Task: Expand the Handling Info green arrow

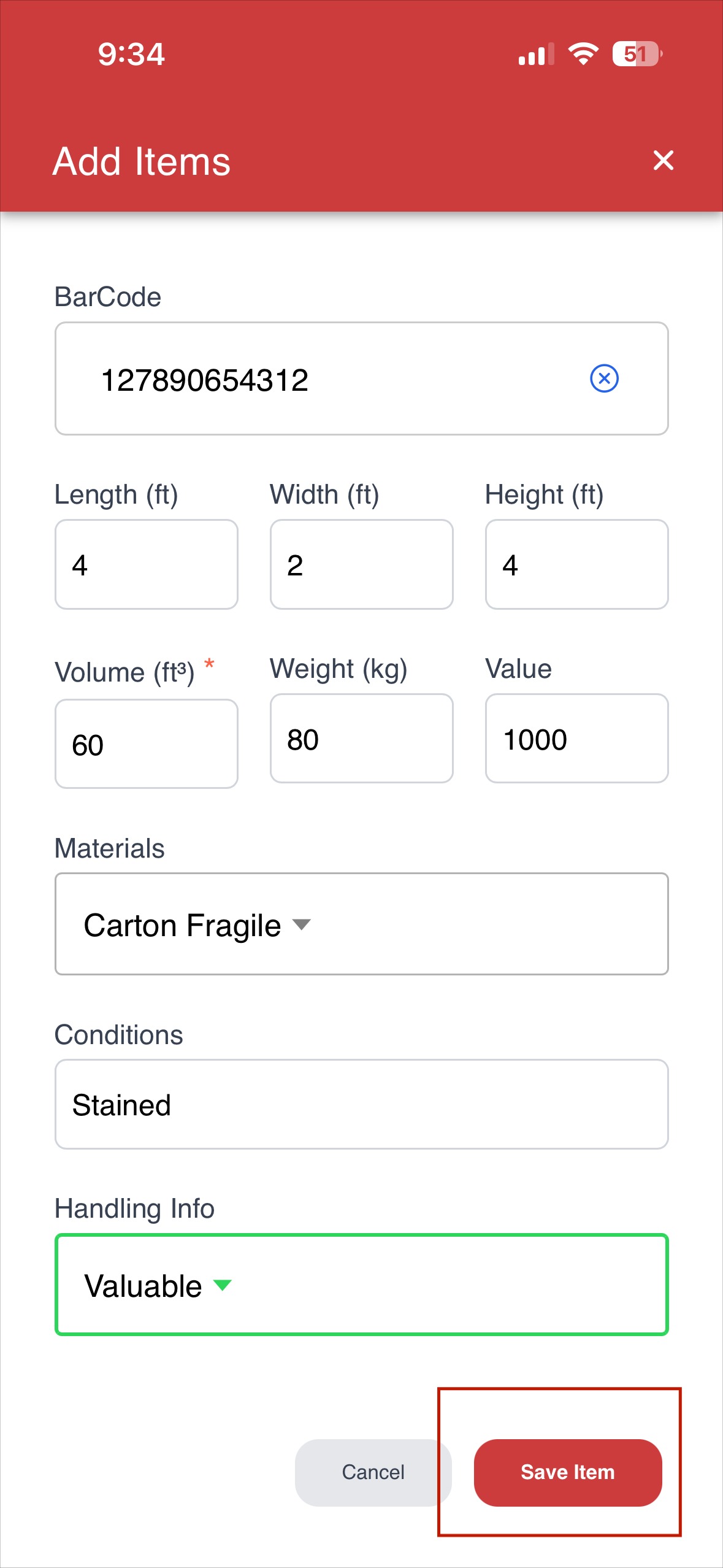Action: pos(222,1285)
